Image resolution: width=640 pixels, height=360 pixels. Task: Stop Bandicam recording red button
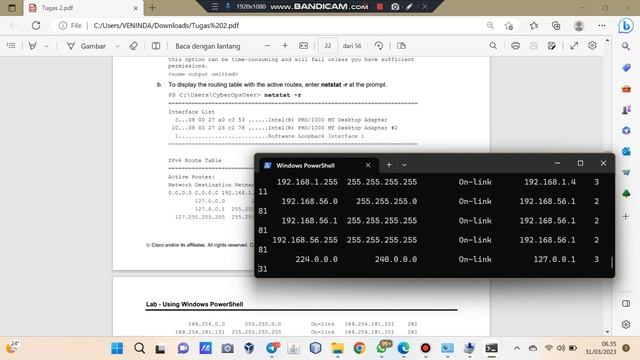click(380, 7)
